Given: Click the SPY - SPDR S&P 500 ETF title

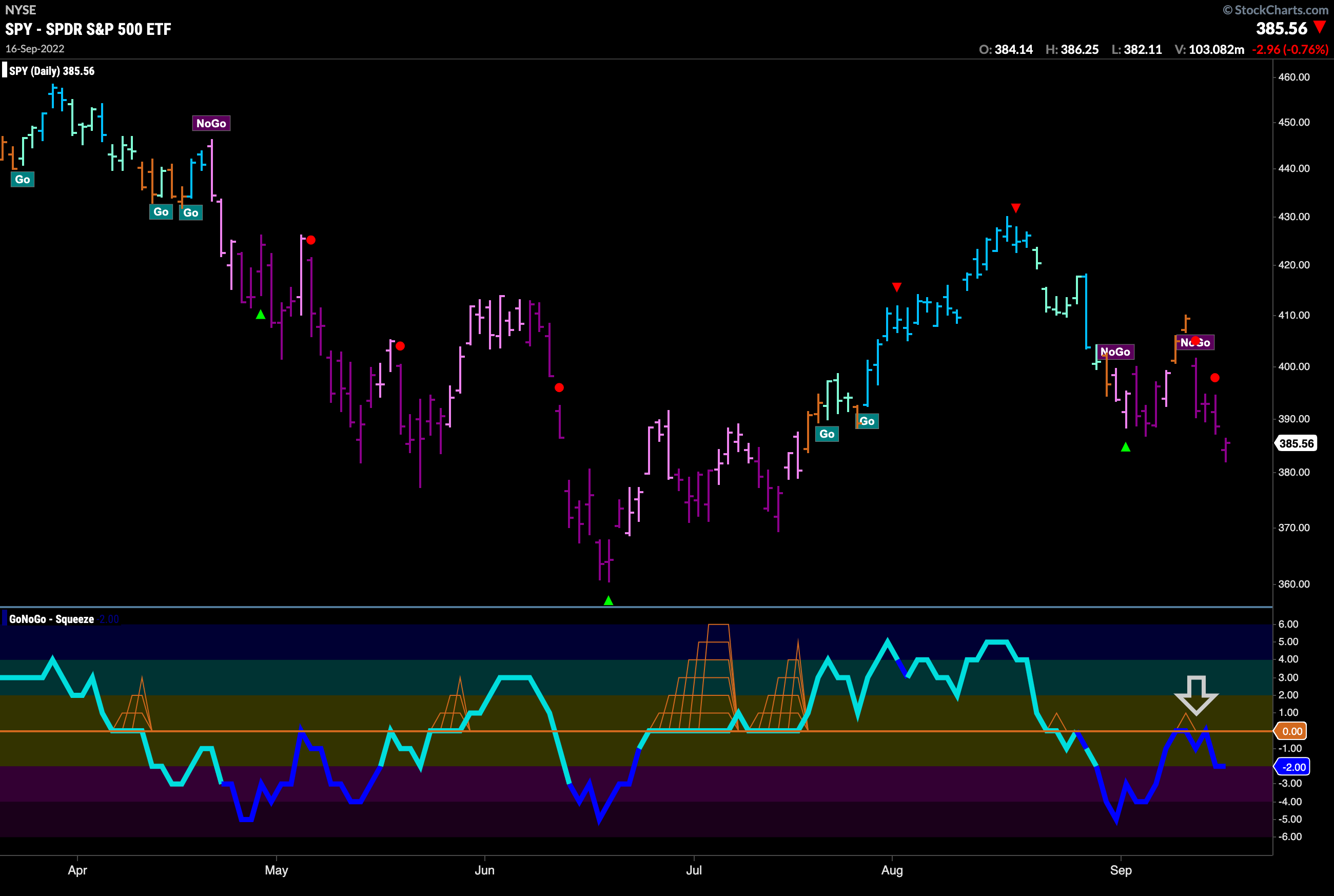Looking at the screenshot, I should click(x=88, y=29).
